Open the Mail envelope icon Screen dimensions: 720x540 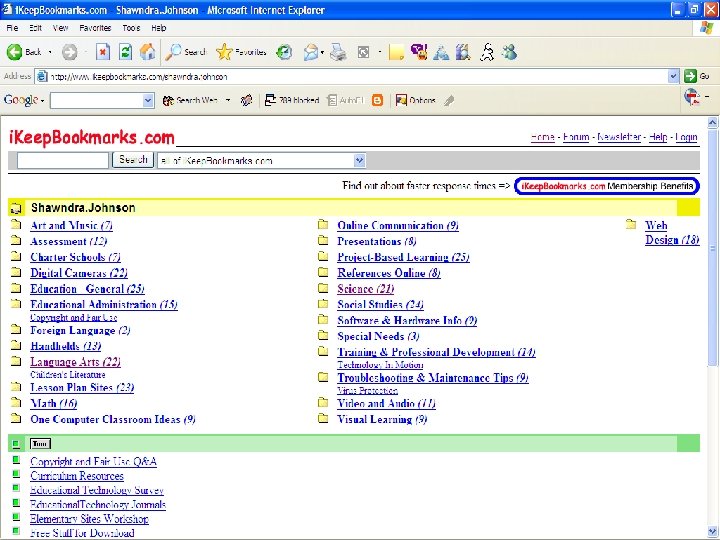310,52
